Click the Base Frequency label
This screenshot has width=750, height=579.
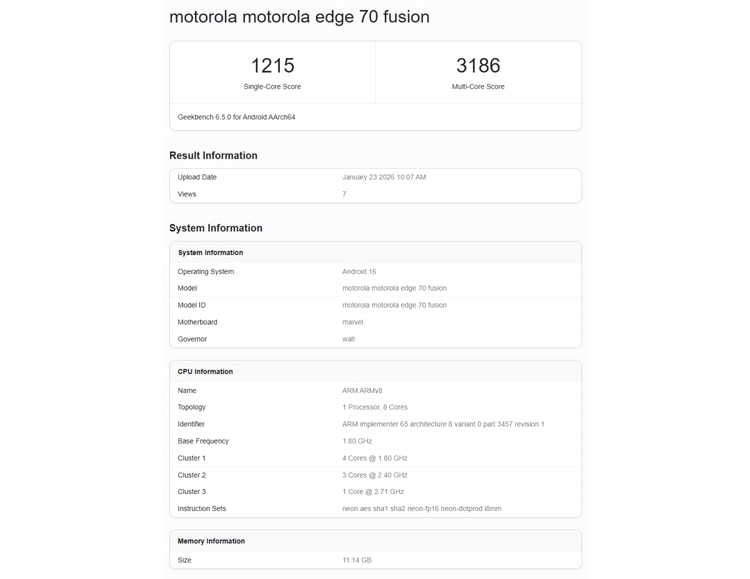(x=203, y=441)
